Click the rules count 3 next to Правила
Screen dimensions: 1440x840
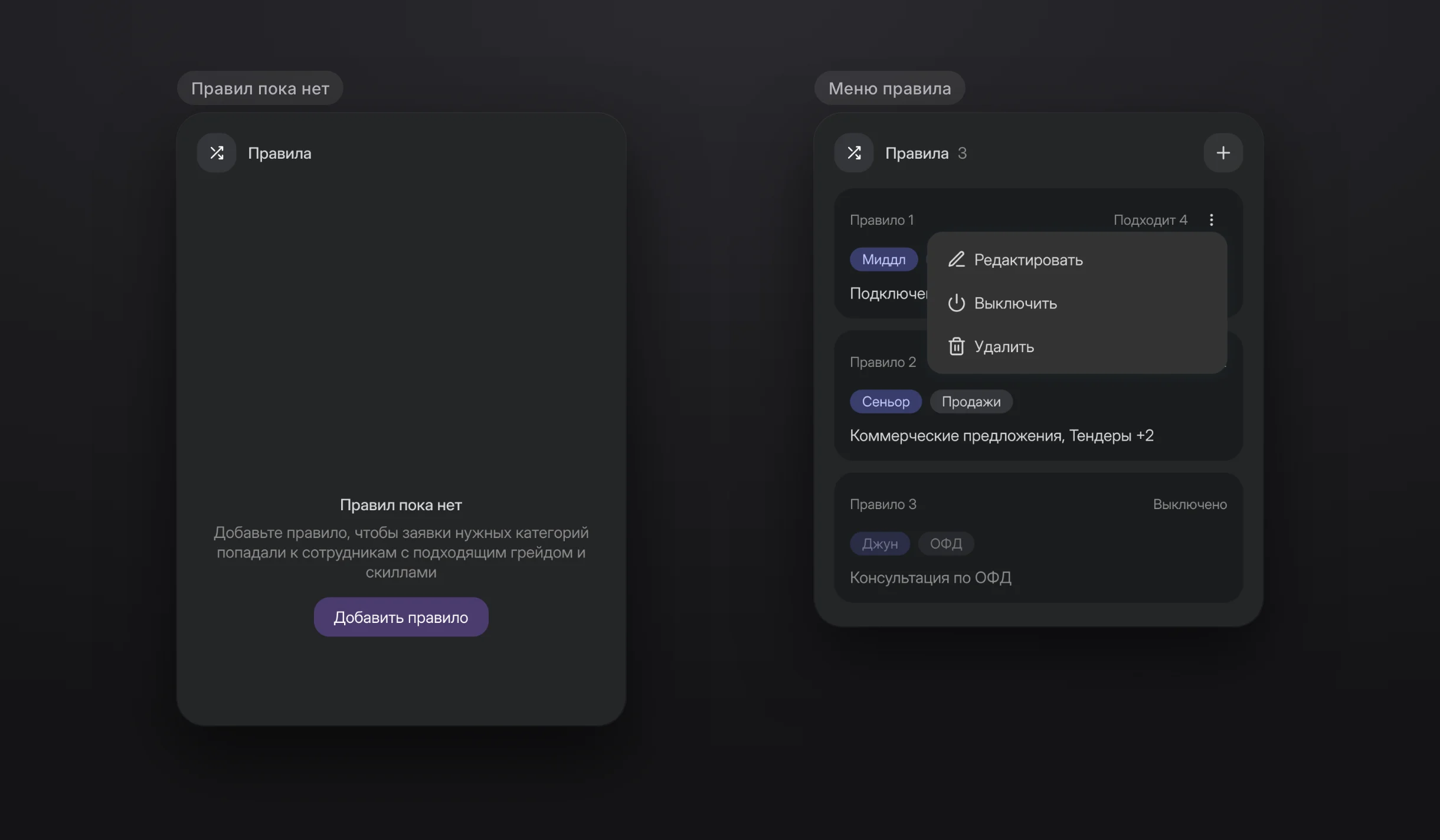(x=963, y=153)
